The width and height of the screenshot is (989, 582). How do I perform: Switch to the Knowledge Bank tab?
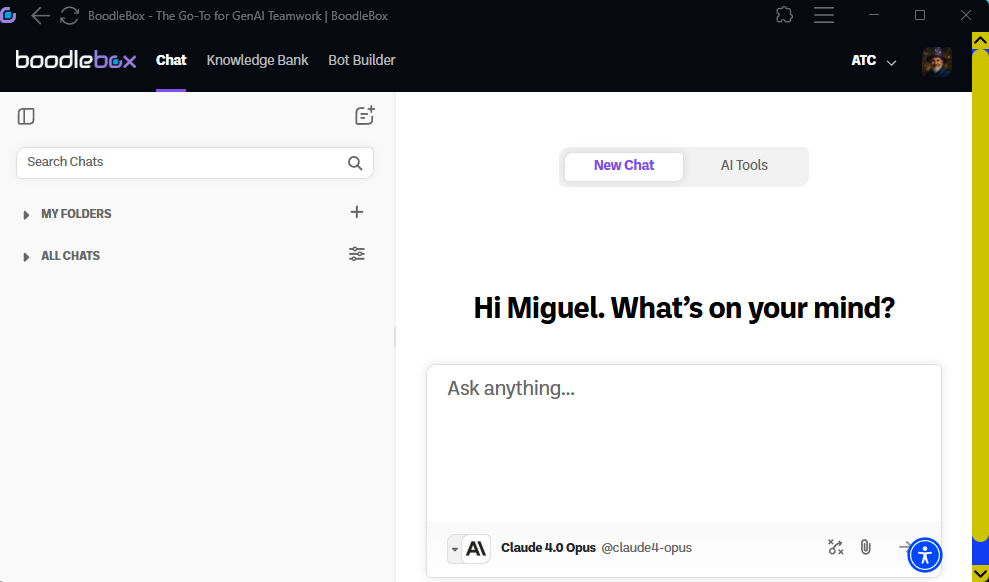point(257,60)
